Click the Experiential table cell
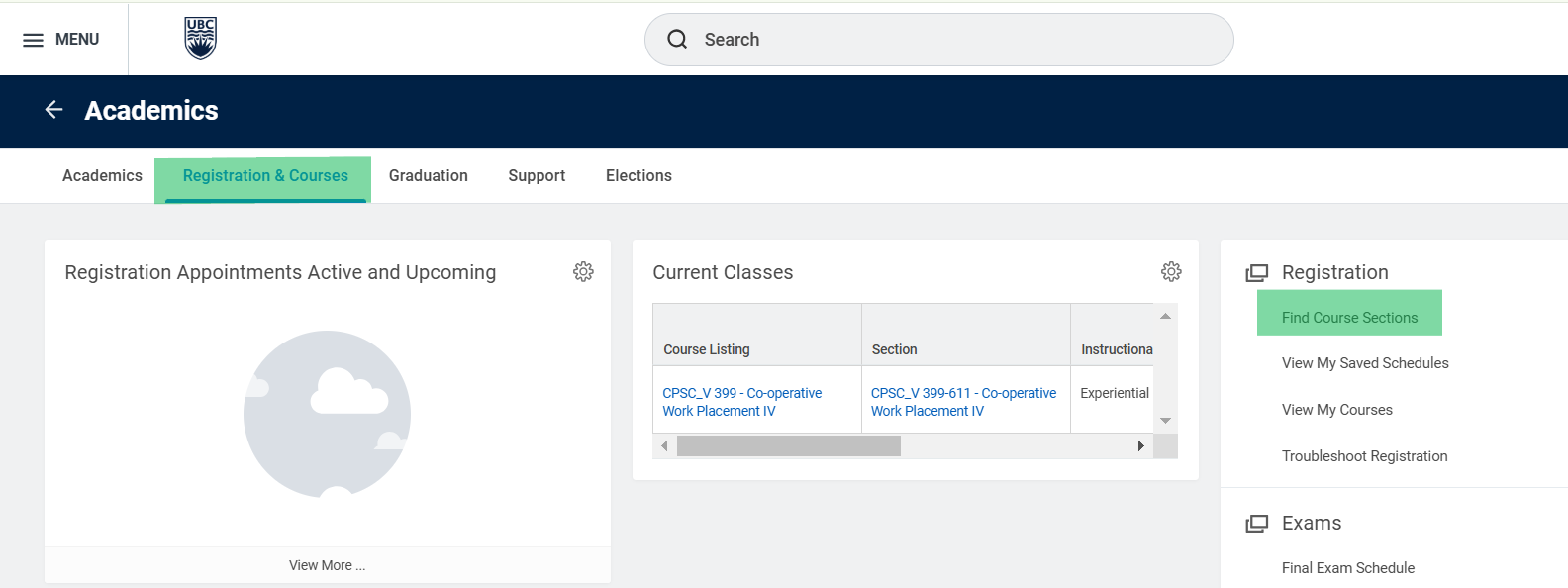The image size is (1568, 588). (1112, 400)
